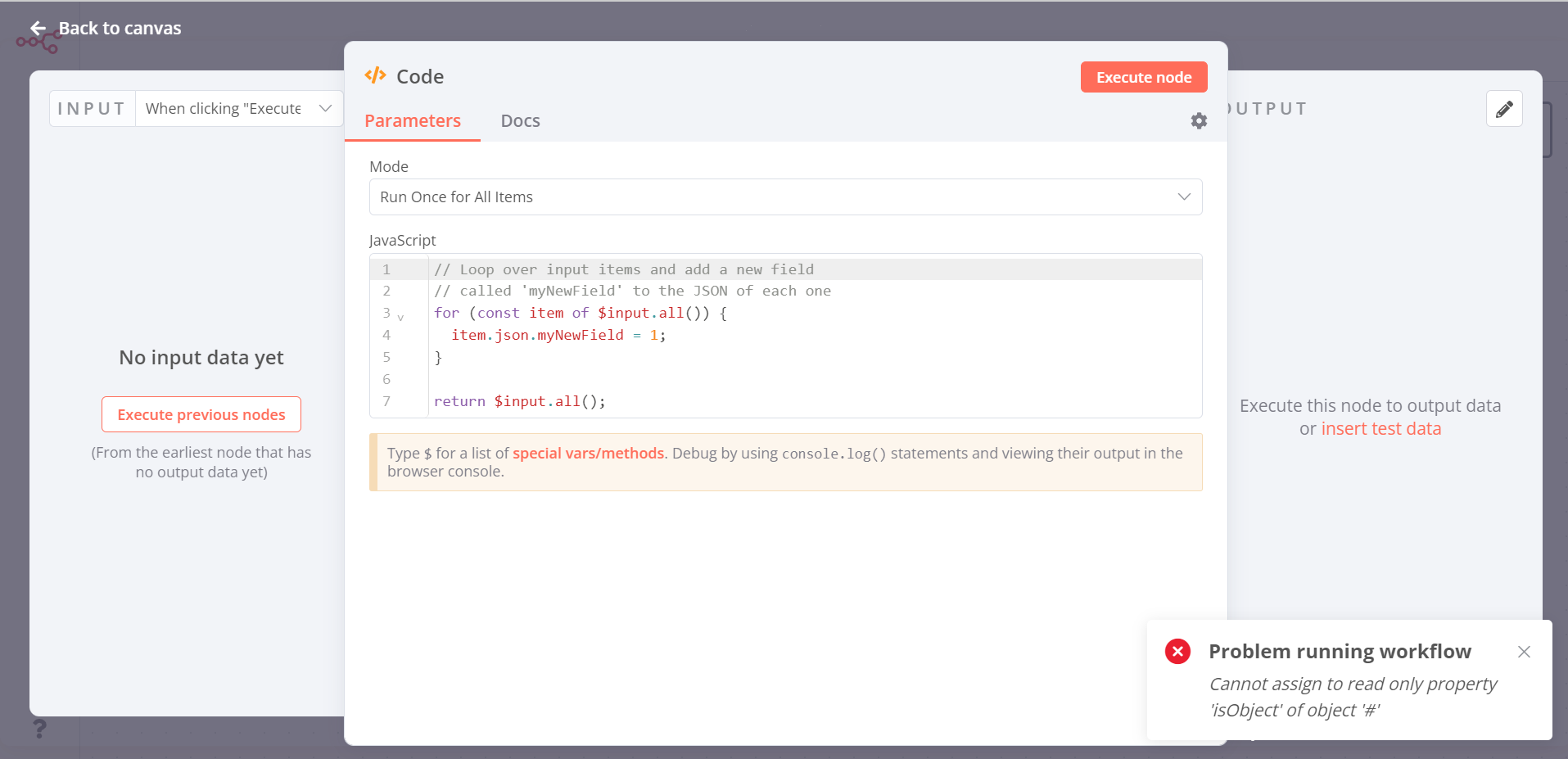Click Execute previous nodes
Screen dimensions: 1568x759
point(201,414)
